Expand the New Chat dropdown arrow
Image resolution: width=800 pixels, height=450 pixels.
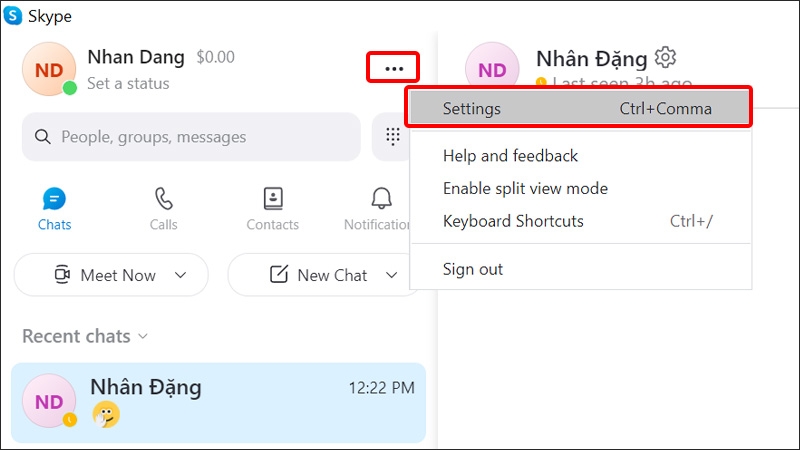(391, 275)
